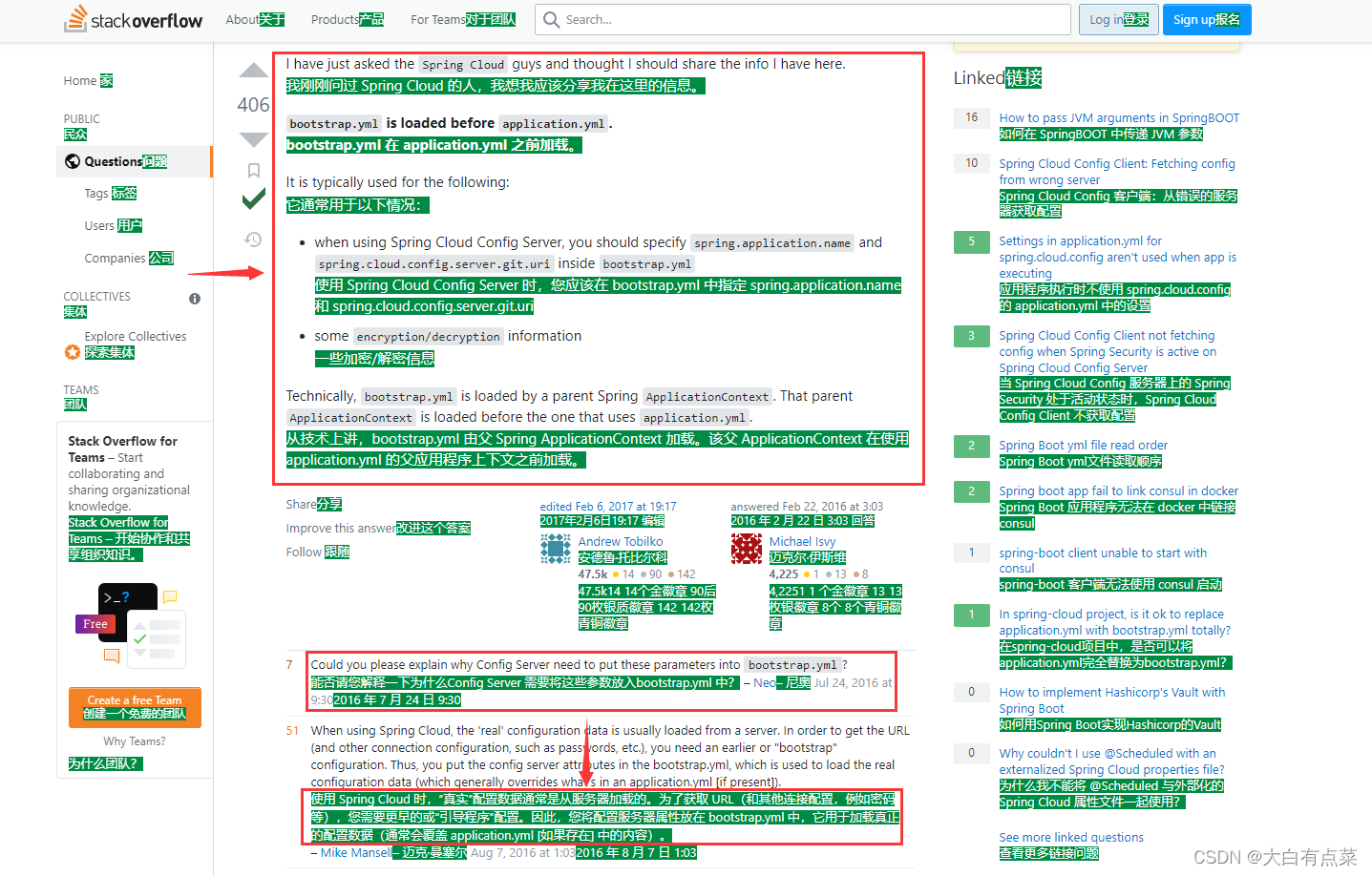This screenshot has height=876, width=1372.
Task: Click Andrew Tobilko's avatar image
Action: click(556, 549)
